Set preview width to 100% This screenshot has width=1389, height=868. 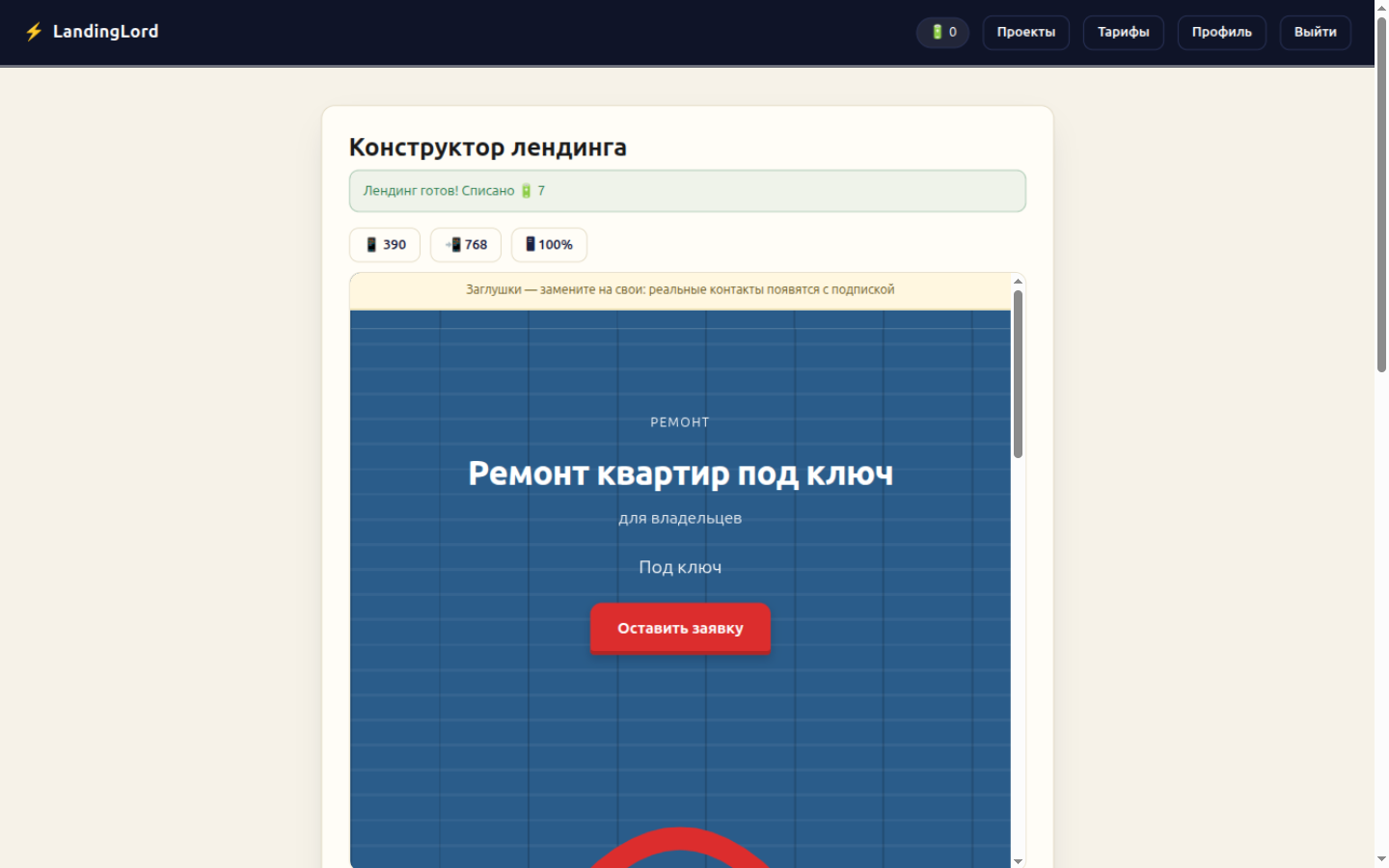(549, 245)
